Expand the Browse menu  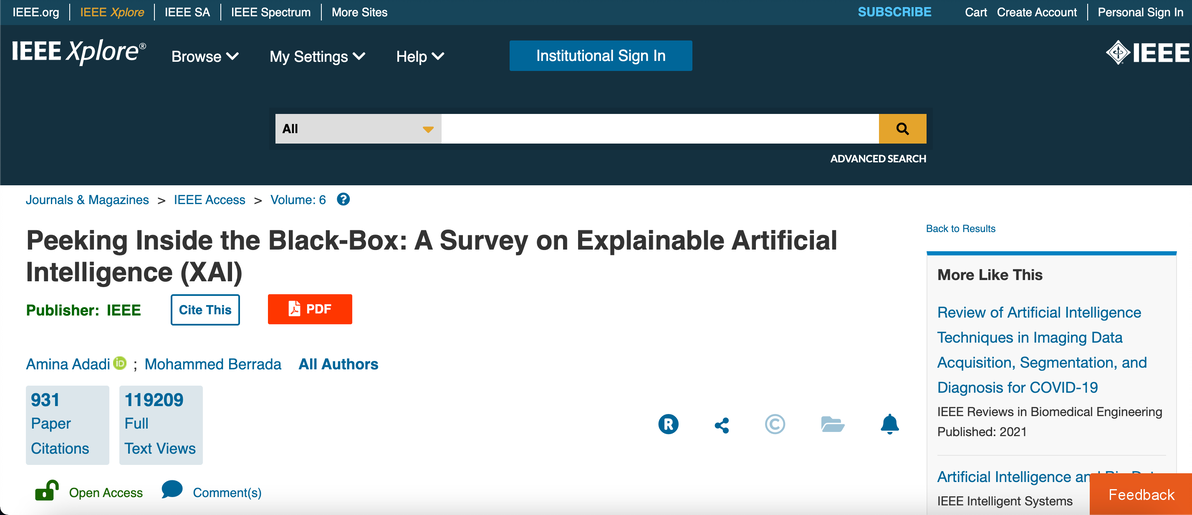click(x=205, y=56)
